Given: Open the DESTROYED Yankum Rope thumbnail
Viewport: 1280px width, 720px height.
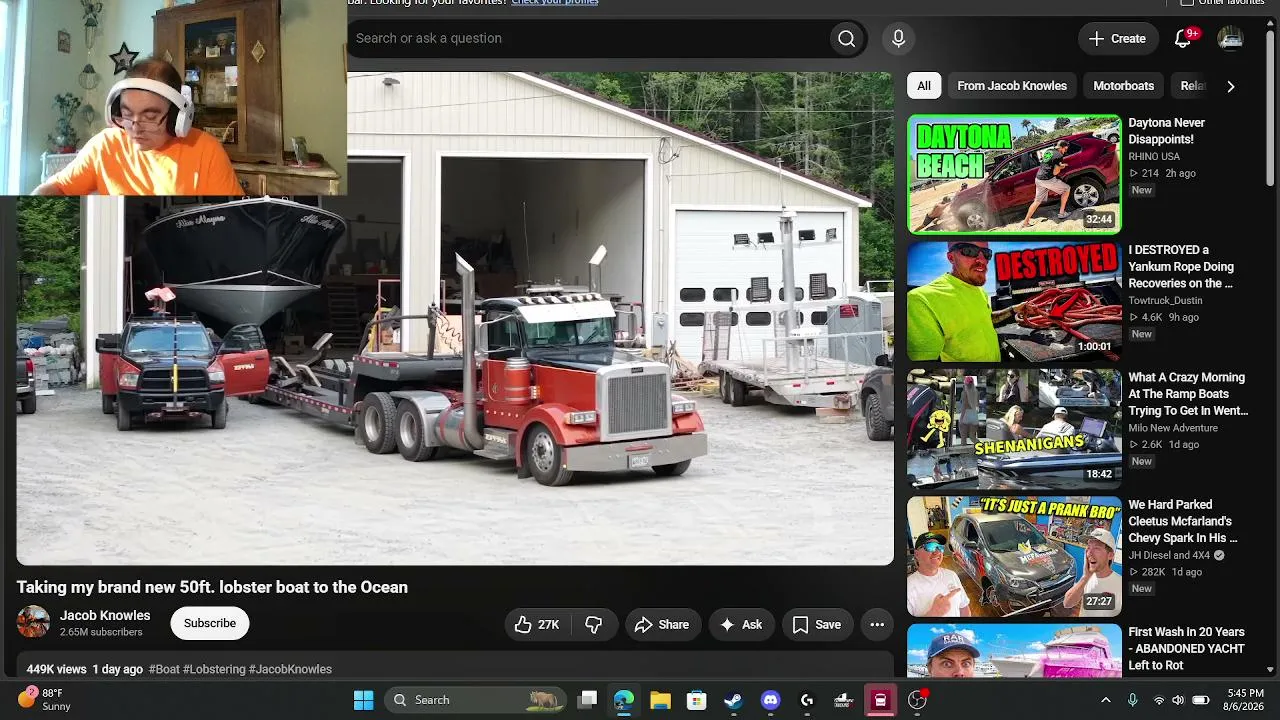Looking at the screenshot, I should point(1014,301).
